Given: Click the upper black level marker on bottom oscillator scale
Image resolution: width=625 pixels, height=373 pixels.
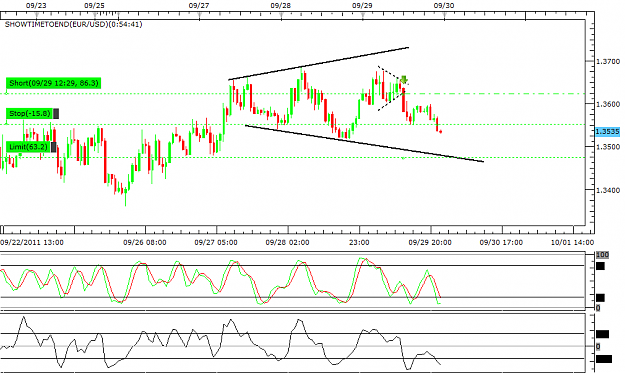Looking at the screenshot, I should click(x=603, y=334).
